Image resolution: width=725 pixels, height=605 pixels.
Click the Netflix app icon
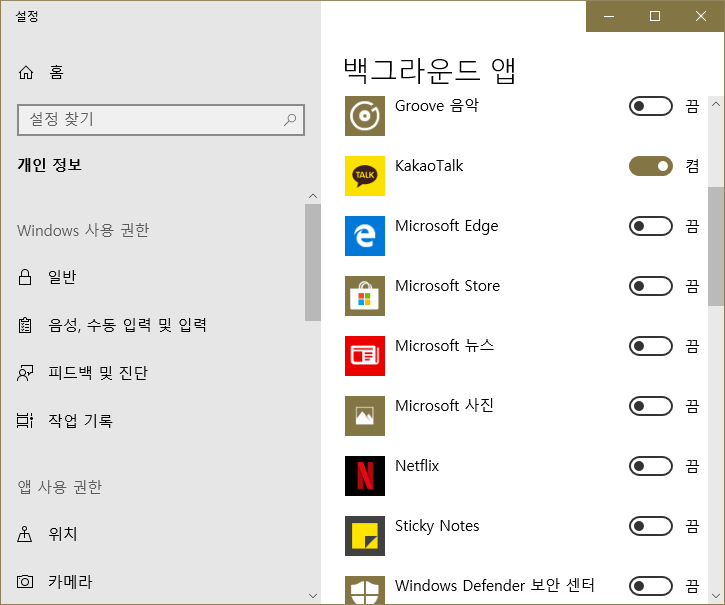coord(365,476)
